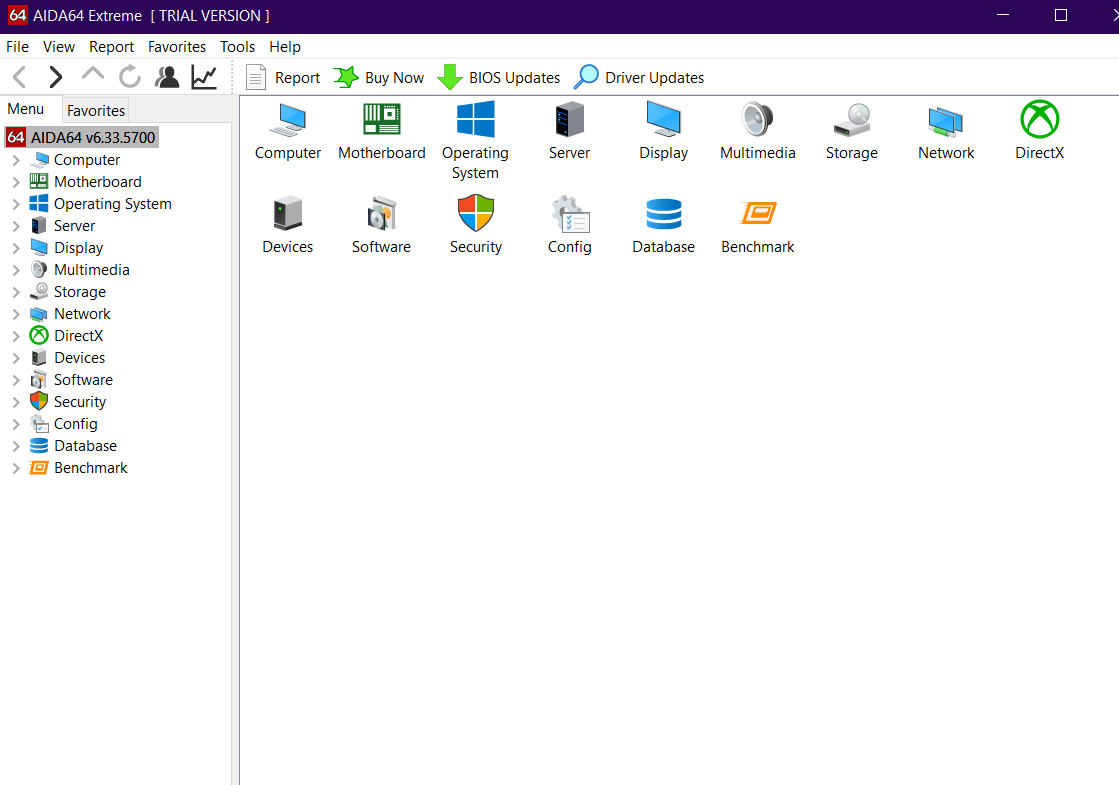The image size is (1119, 785).
Task: Click the user silhouette toolbar icon
Action: 167,77
